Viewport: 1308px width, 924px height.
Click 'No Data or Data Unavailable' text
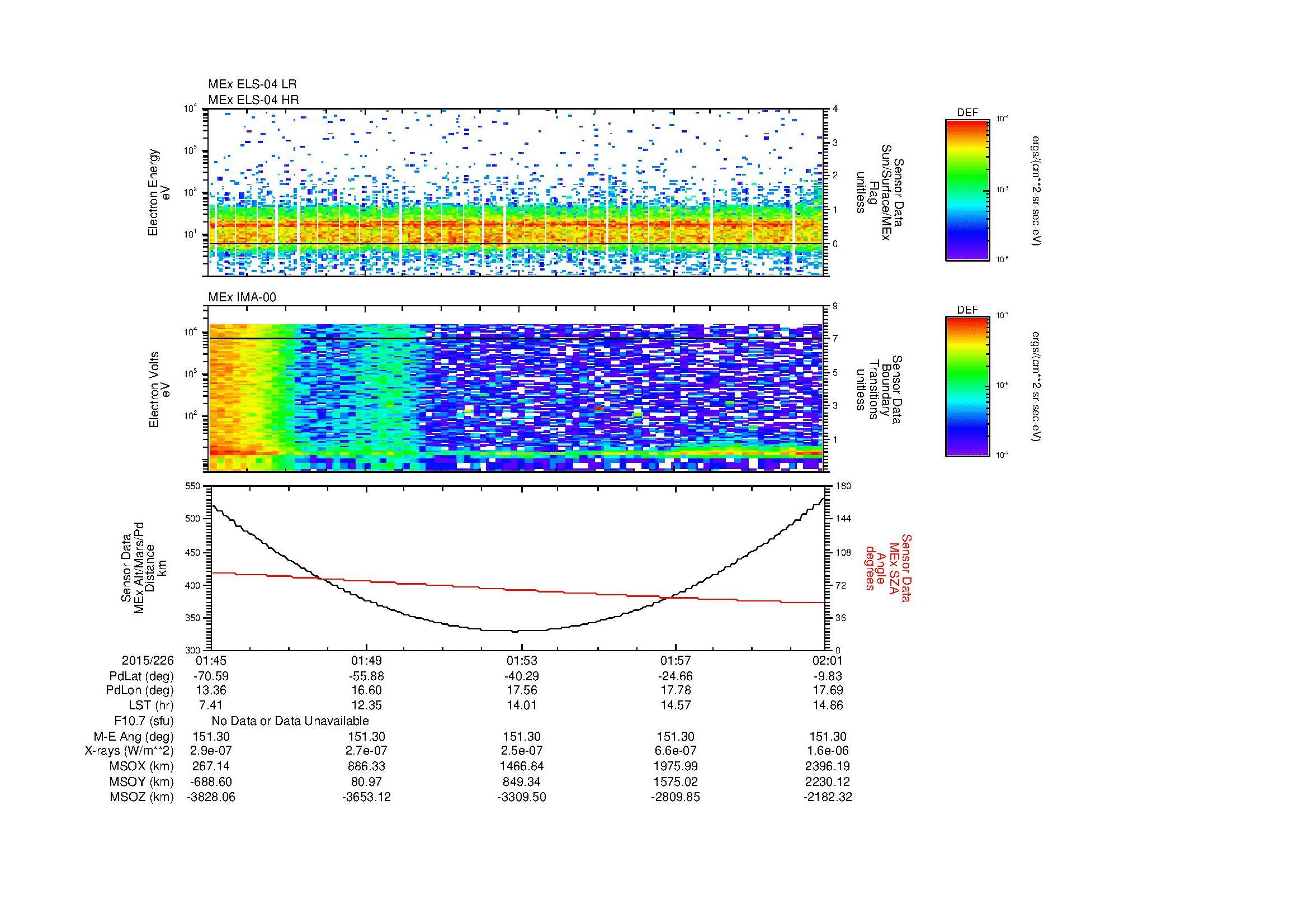(x=290, y=721)
